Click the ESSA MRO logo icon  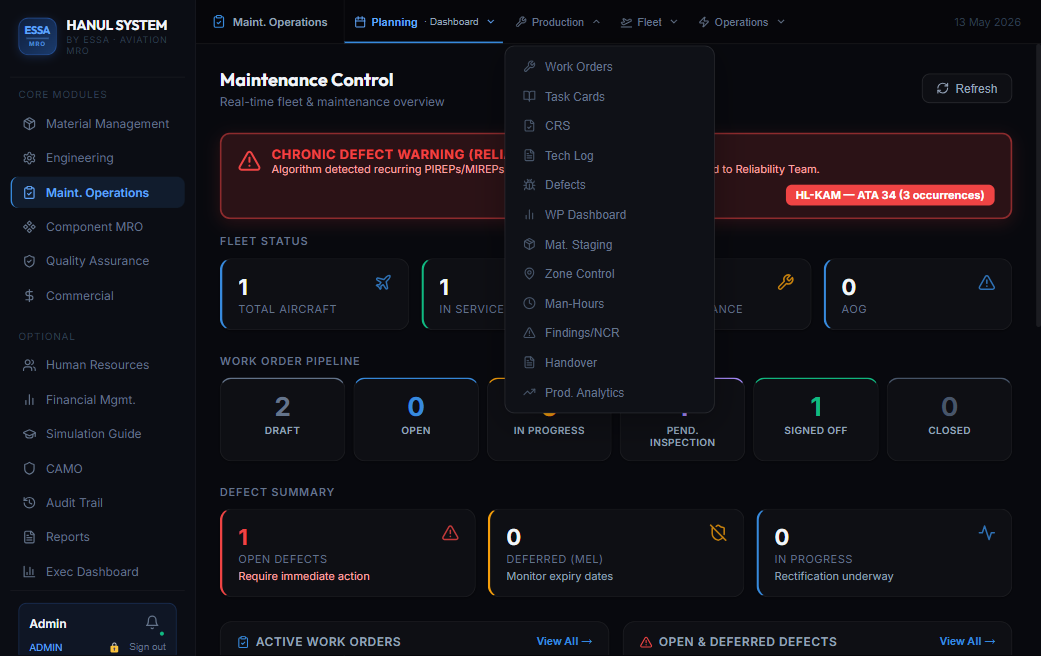(37, 36)
